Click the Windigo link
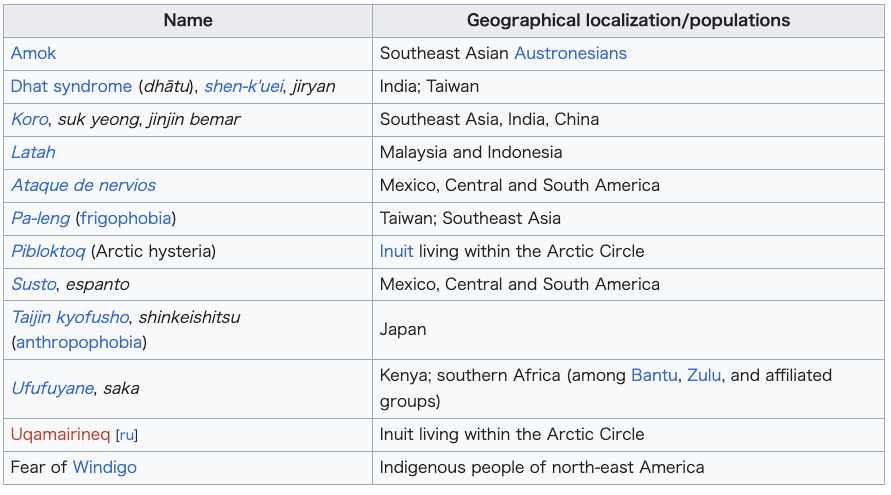 tap(105, 467)
